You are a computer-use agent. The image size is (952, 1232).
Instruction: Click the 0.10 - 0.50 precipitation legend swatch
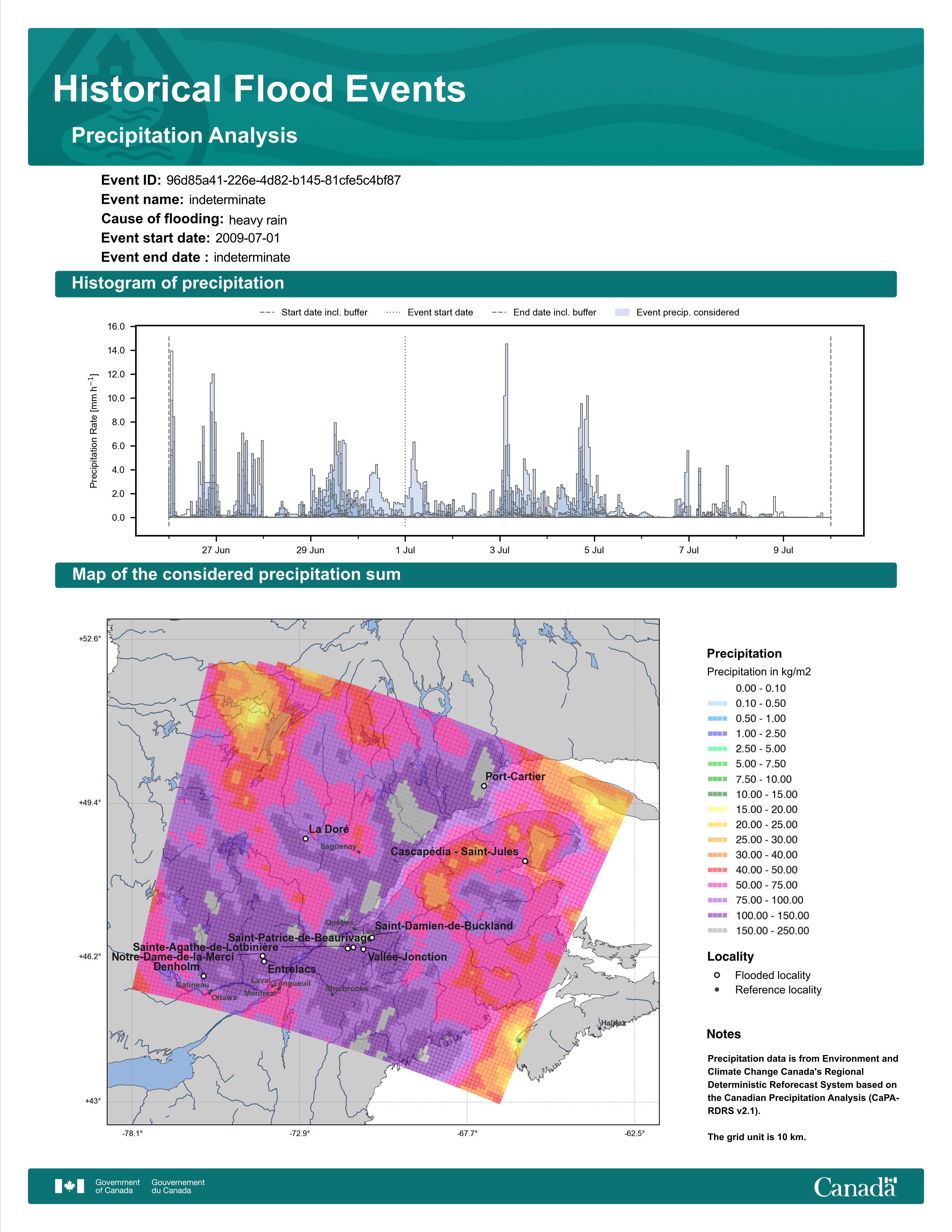point(717,703)
